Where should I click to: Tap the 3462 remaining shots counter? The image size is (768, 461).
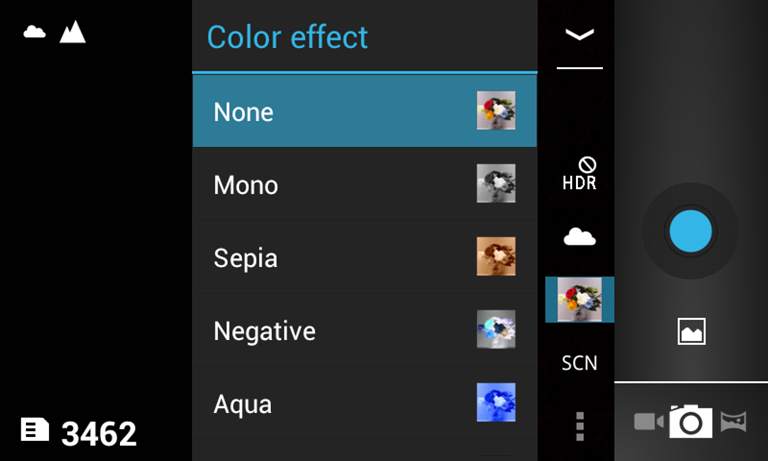(x=98, y=434)
